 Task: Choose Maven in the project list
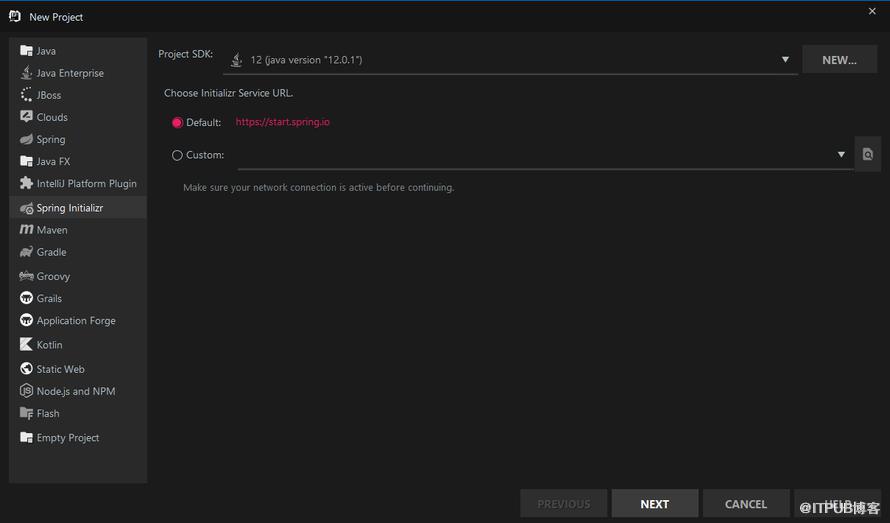tap(52, 230)
